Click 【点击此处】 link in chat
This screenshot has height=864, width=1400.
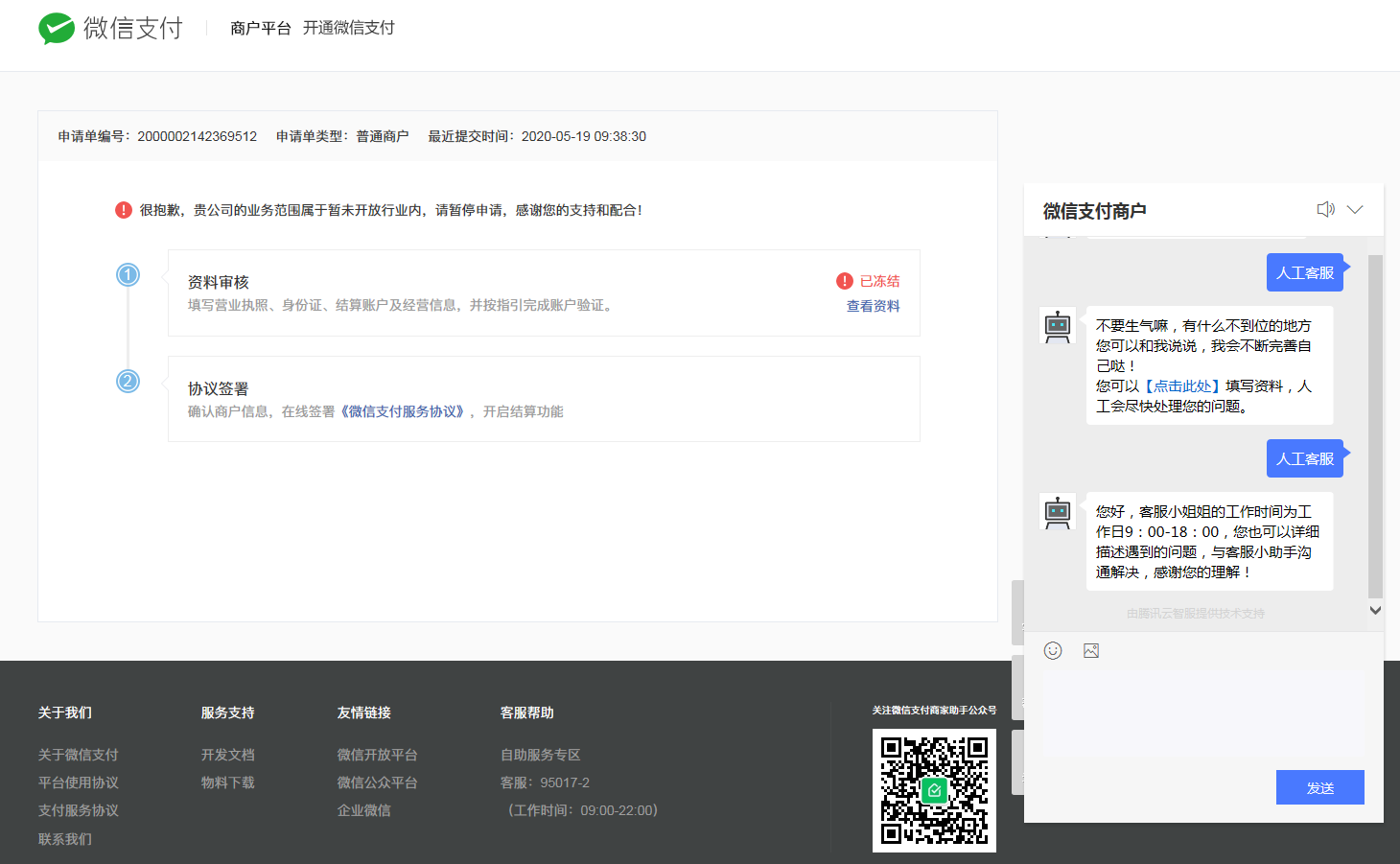pyautogui.click(x=1182, y=385)
